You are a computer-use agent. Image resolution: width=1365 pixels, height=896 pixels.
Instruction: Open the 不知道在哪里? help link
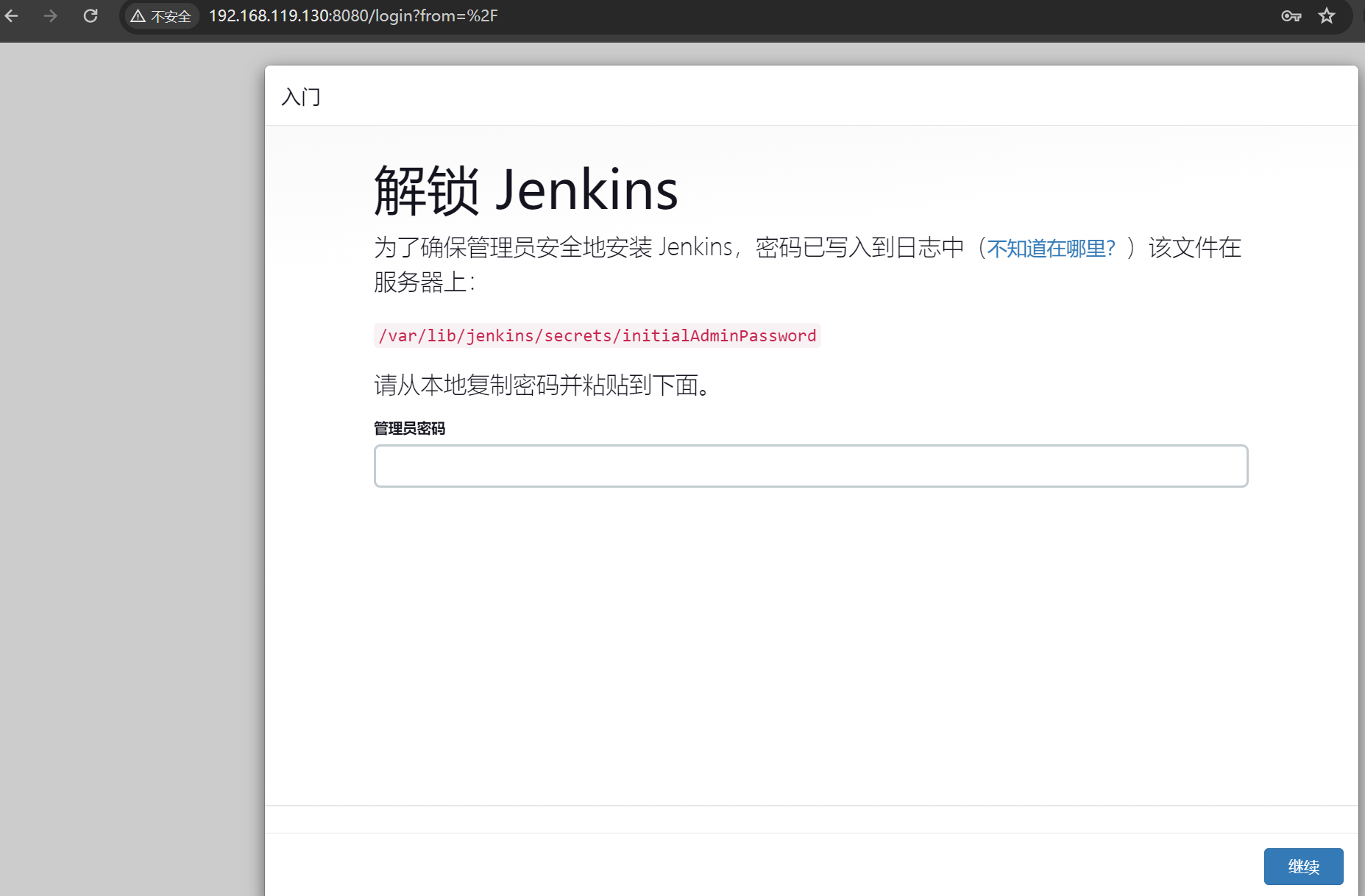[x=1052, y=248]
